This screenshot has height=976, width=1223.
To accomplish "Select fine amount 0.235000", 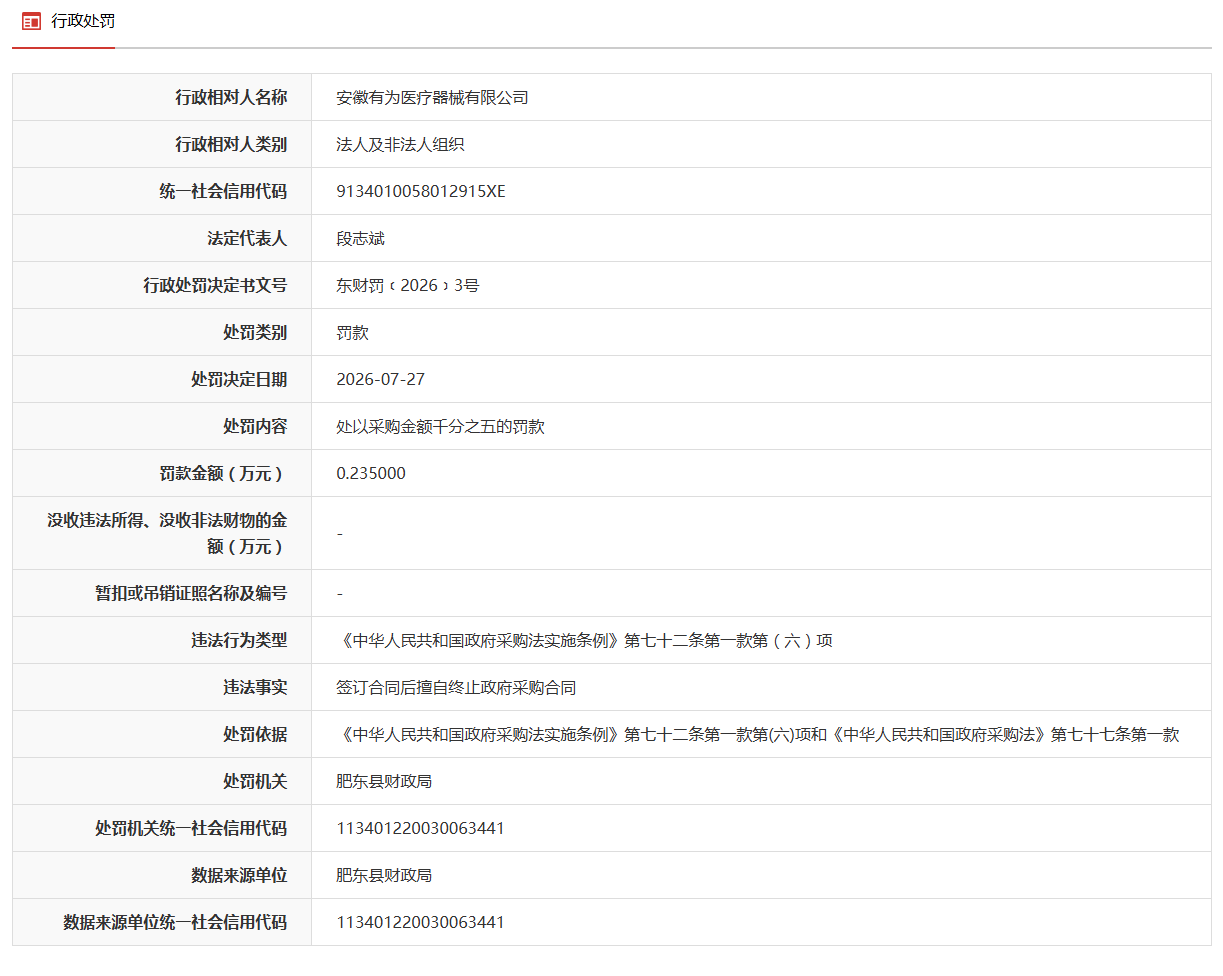I will tap(371, 473).
